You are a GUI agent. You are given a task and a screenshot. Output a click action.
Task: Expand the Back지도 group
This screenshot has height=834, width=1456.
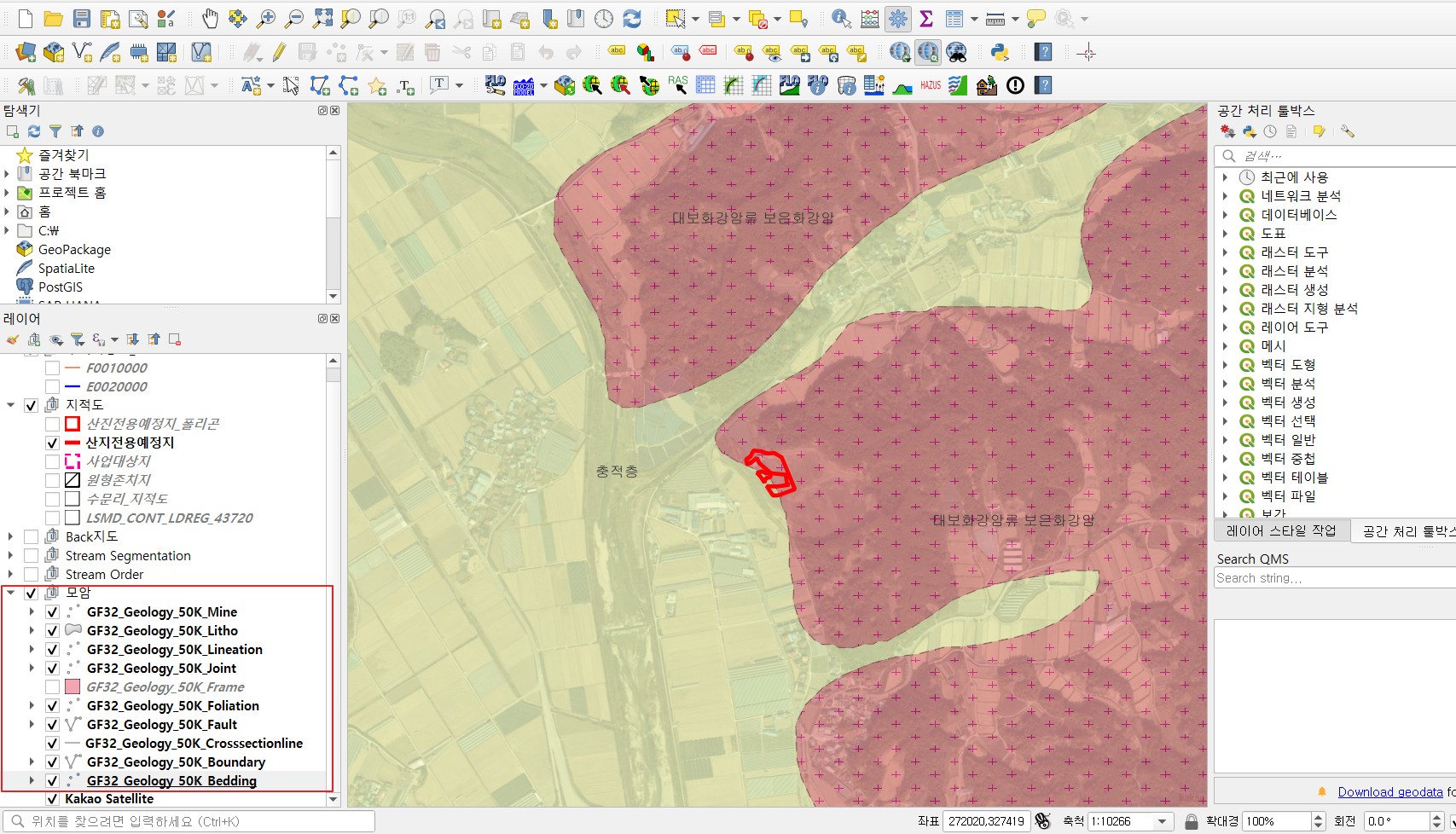[x=11, y=537]
